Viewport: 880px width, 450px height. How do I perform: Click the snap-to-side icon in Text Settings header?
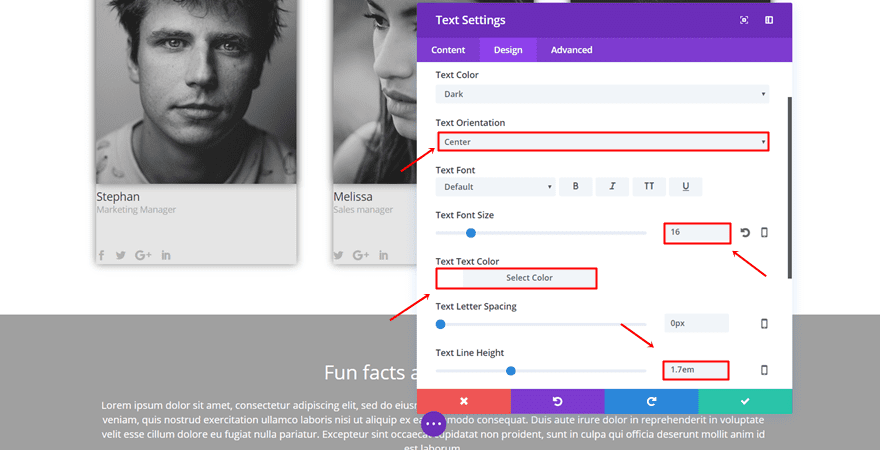(x=769, y=20)
